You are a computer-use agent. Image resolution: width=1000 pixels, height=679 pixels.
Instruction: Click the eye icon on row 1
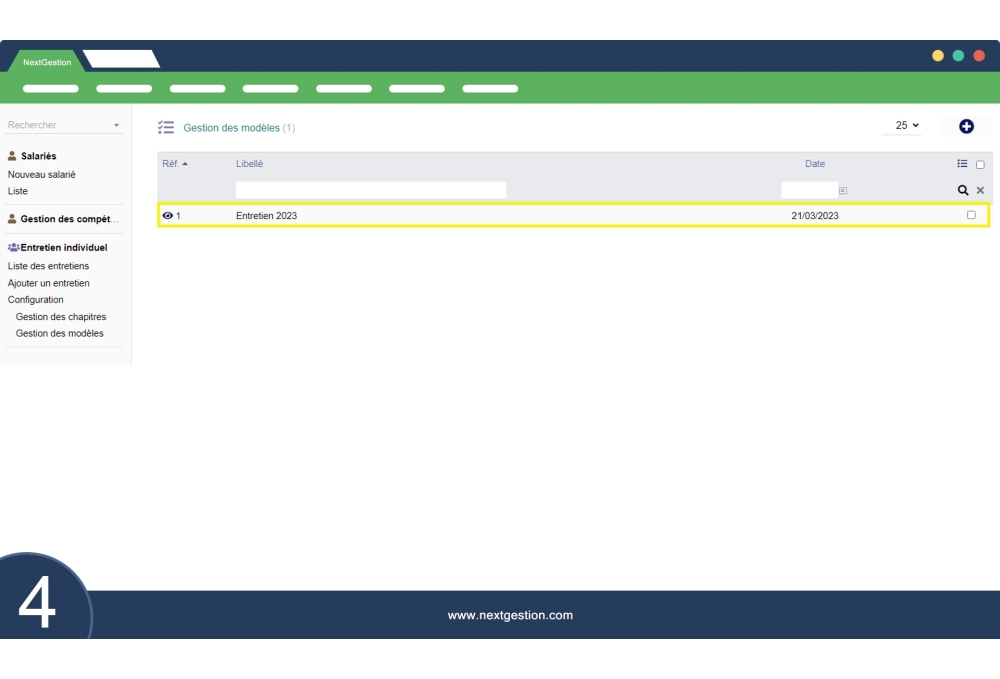167,216
